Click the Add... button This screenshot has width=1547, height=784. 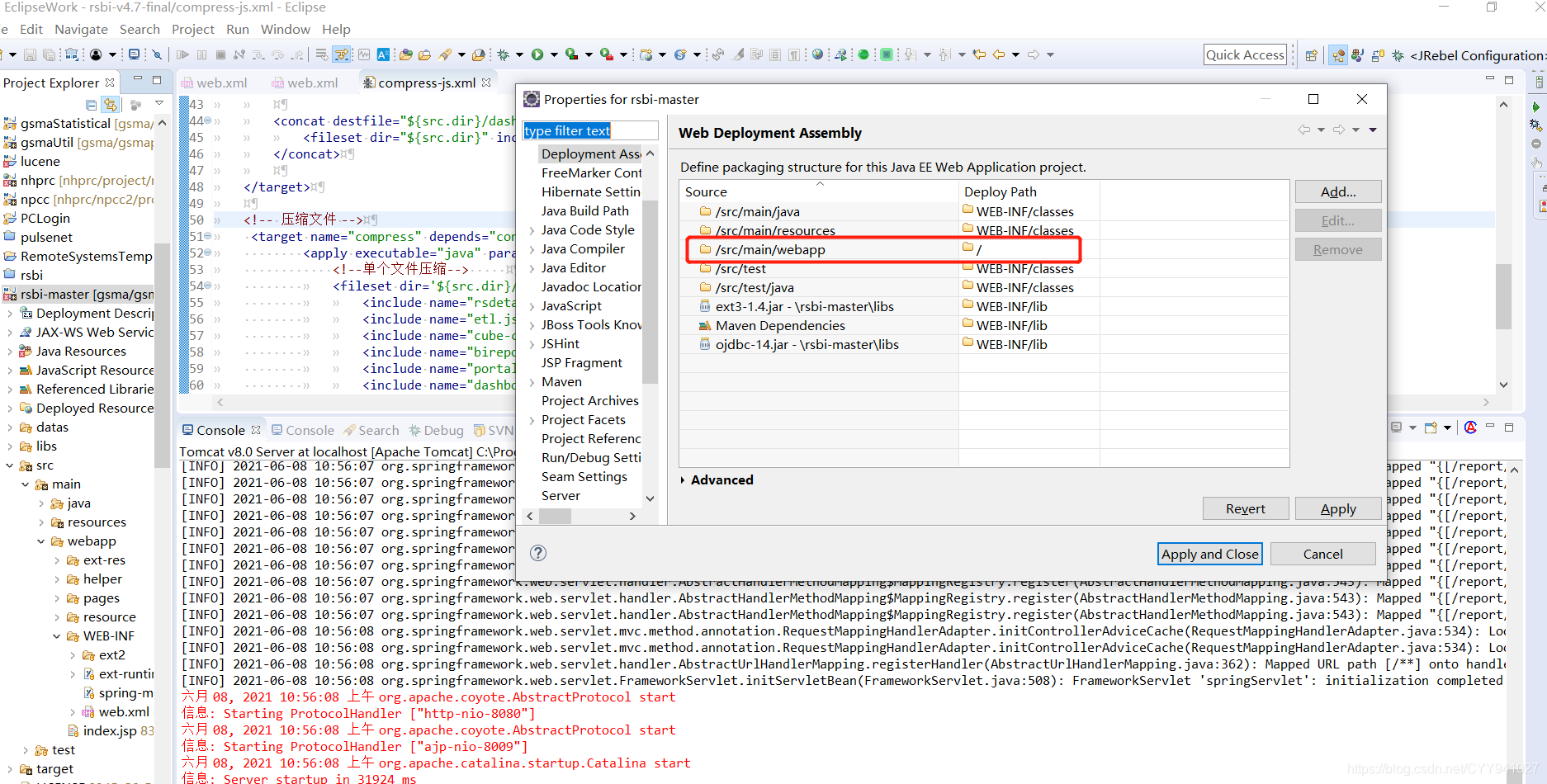[x=1338, y=191]
